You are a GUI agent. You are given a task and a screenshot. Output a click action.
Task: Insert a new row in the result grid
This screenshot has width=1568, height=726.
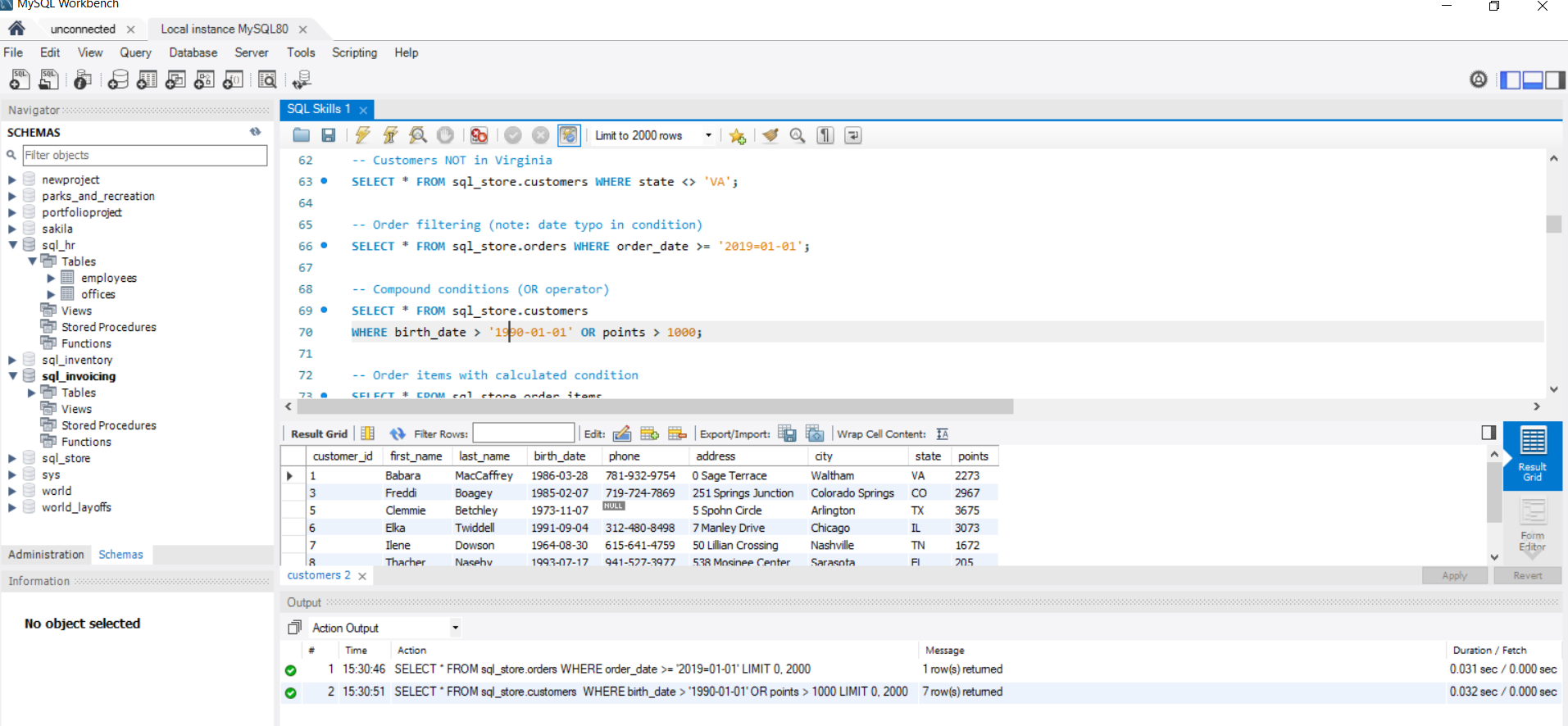[x=649, y=433]
